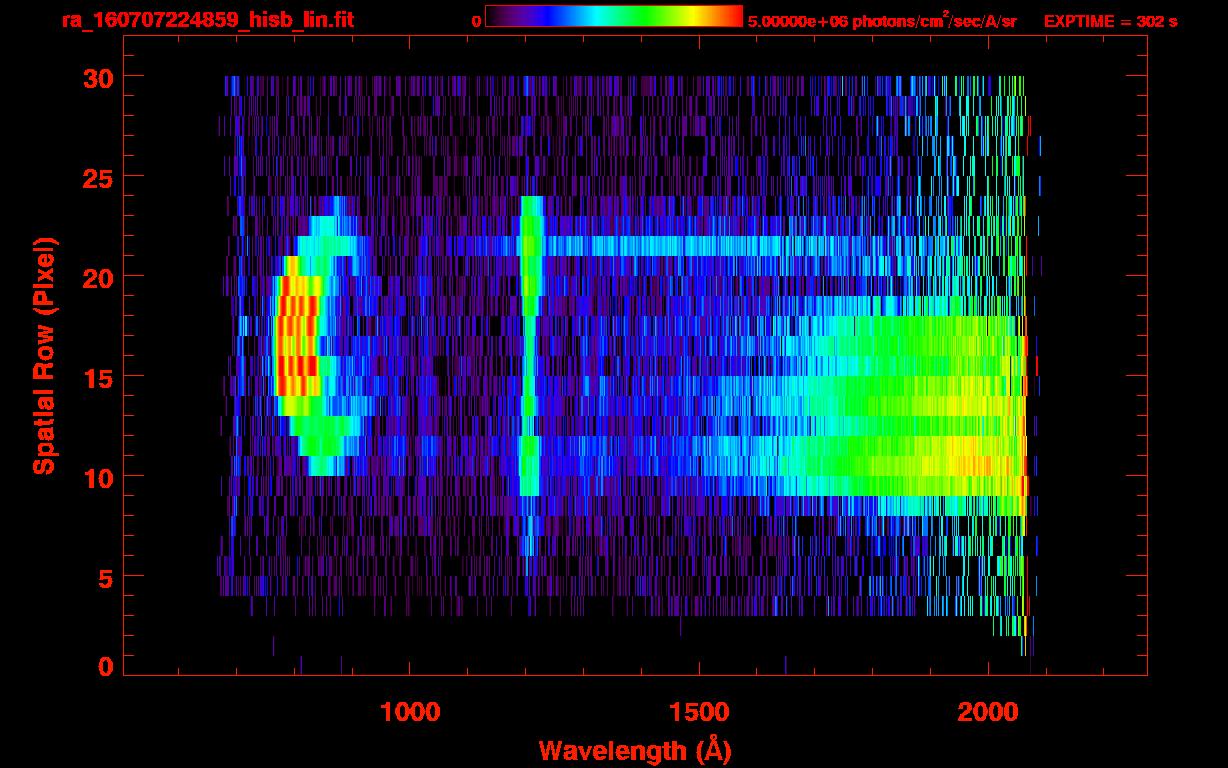The width and height of the screenshot is (1228, 768).
Task: Click the Spatial Row (Pixel) axis title
Action: tap(44, 356)
